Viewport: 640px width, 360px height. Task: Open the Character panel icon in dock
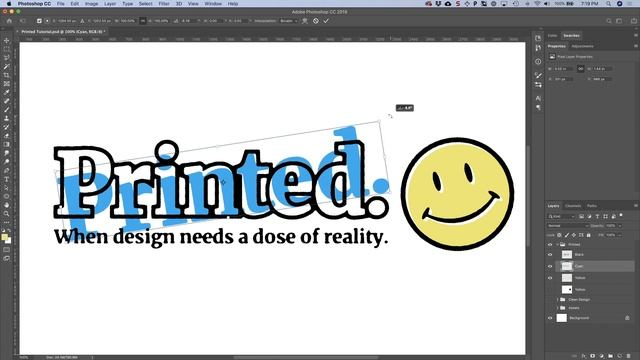[x=538, y=98]
